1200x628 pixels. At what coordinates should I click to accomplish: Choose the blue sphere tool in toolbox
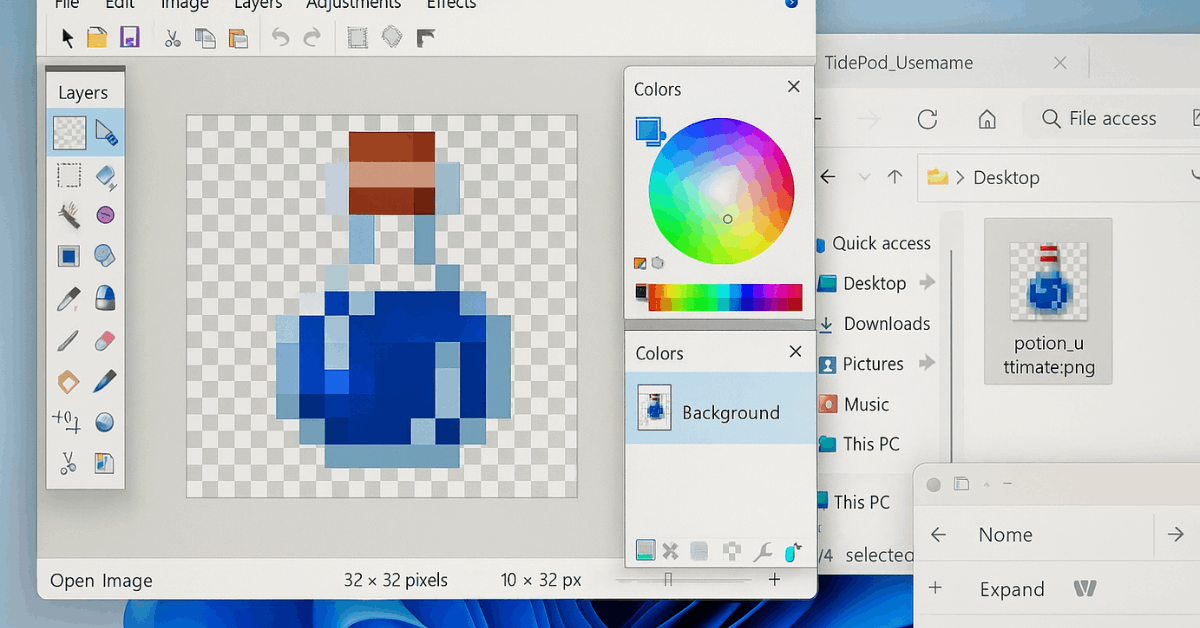[105, 422]
